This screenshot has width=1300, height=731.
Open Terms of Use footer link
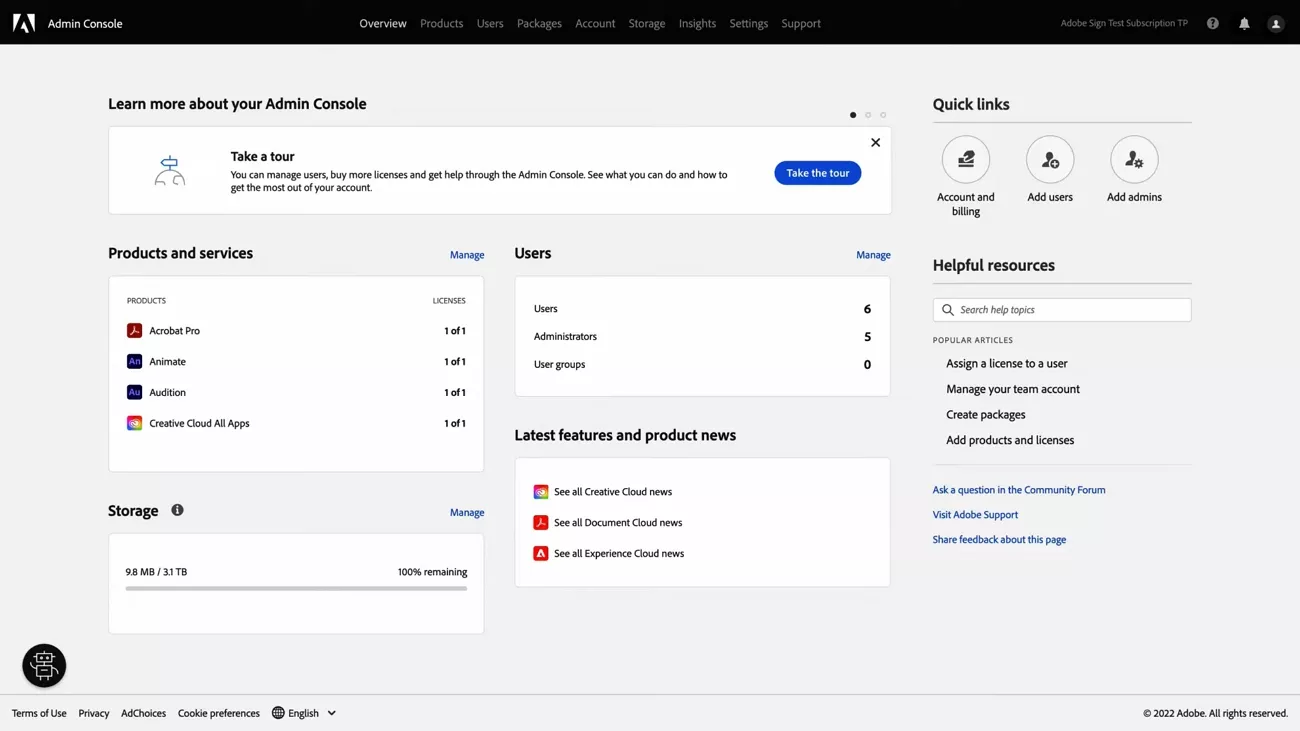coord(39,713)
